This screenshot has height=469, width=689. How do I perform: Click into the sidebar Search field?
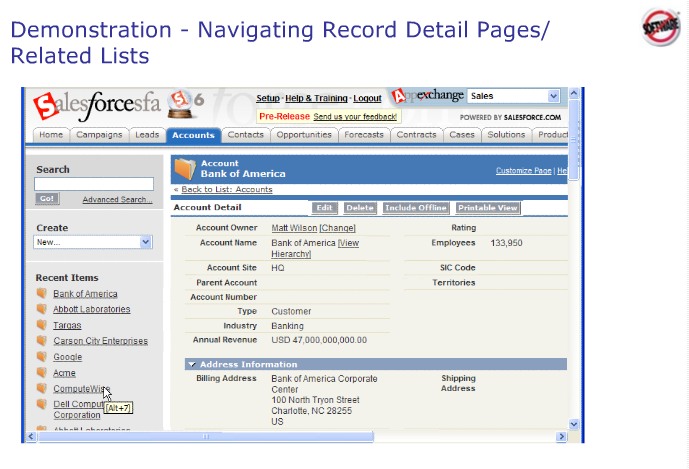pos(94,184)
